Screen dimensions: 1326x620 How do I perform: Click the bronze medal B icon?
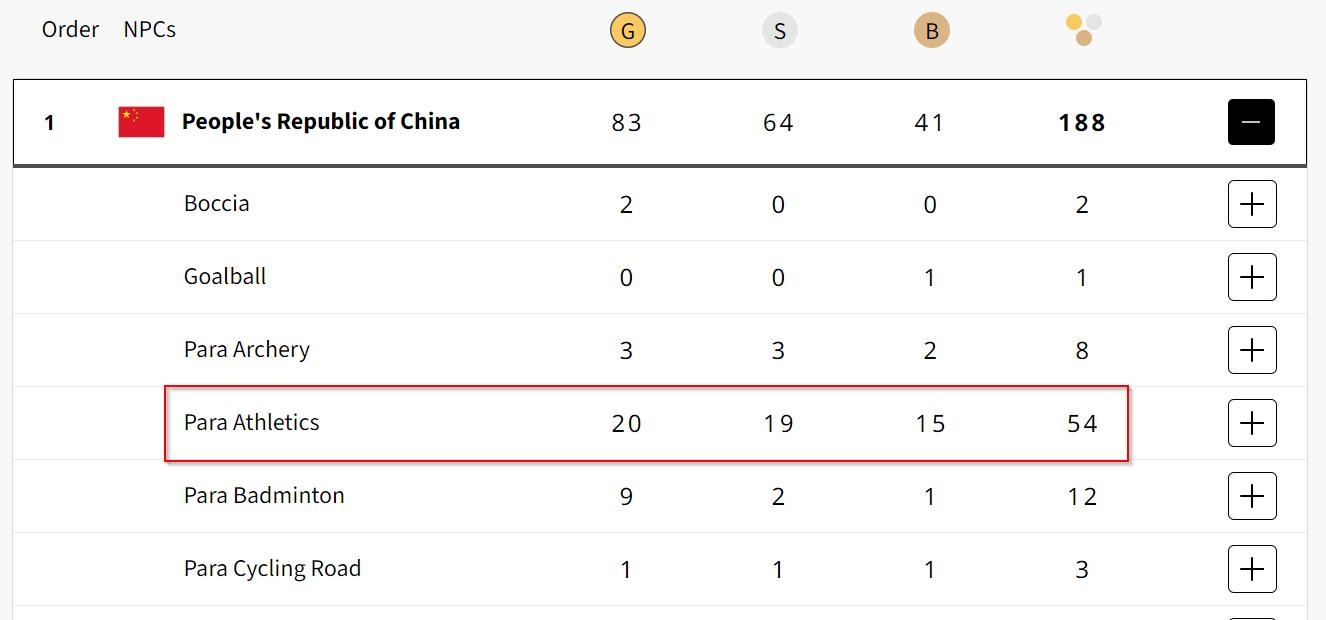coord(931,31)
